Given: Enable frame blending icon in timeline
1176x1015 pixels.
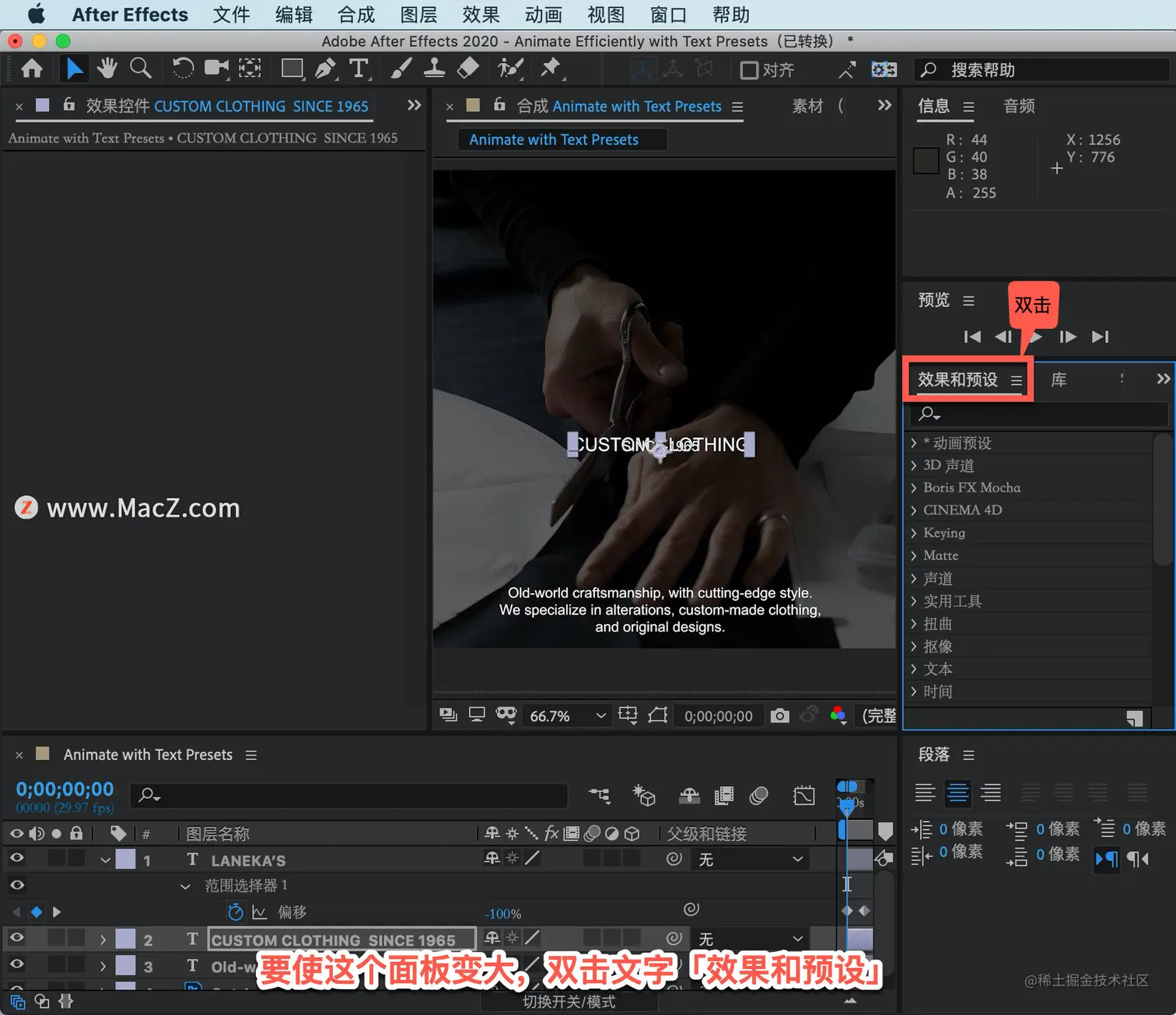Looking at the screenshot, I should (724, 795).
